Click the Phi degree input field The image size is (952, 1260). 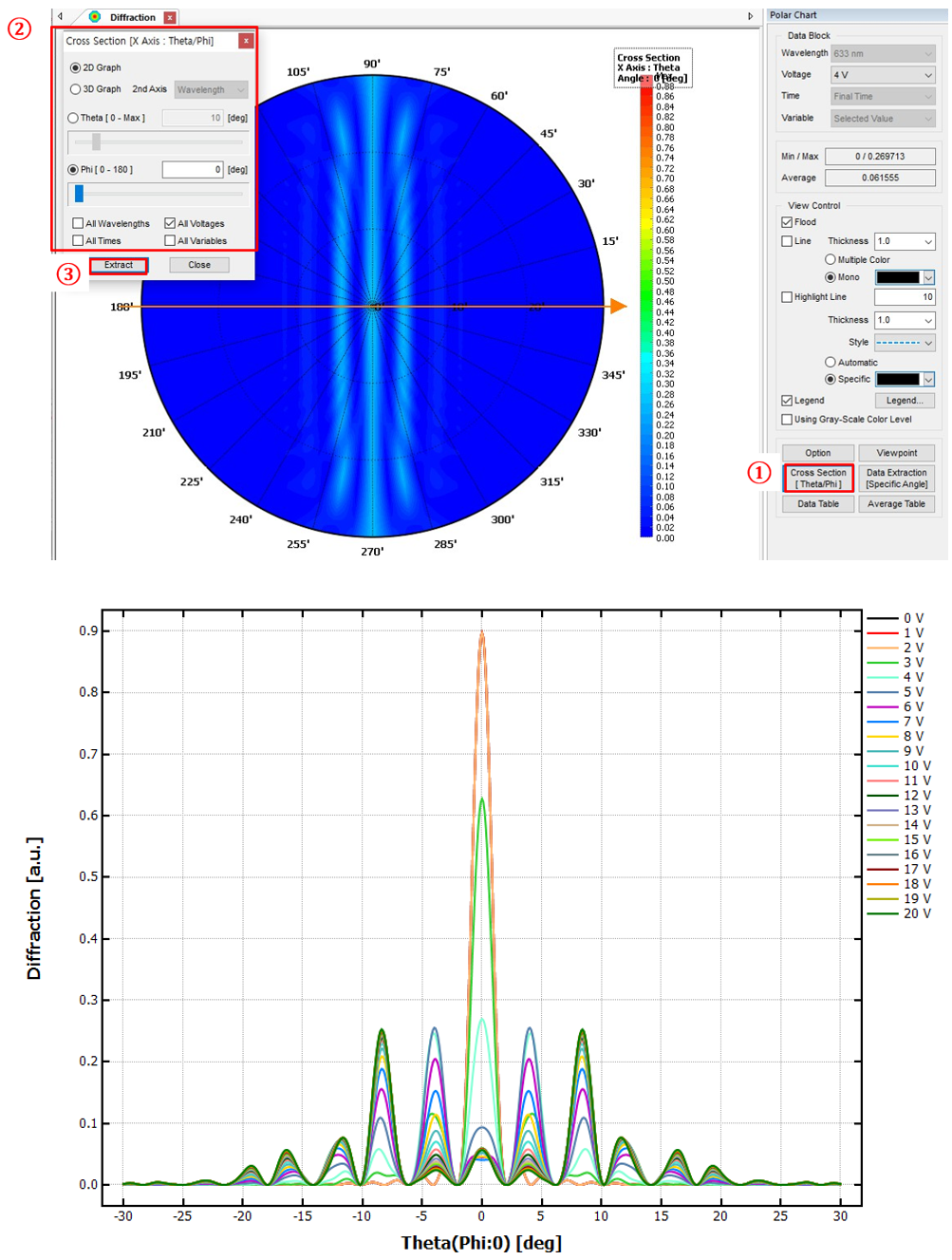192,170
